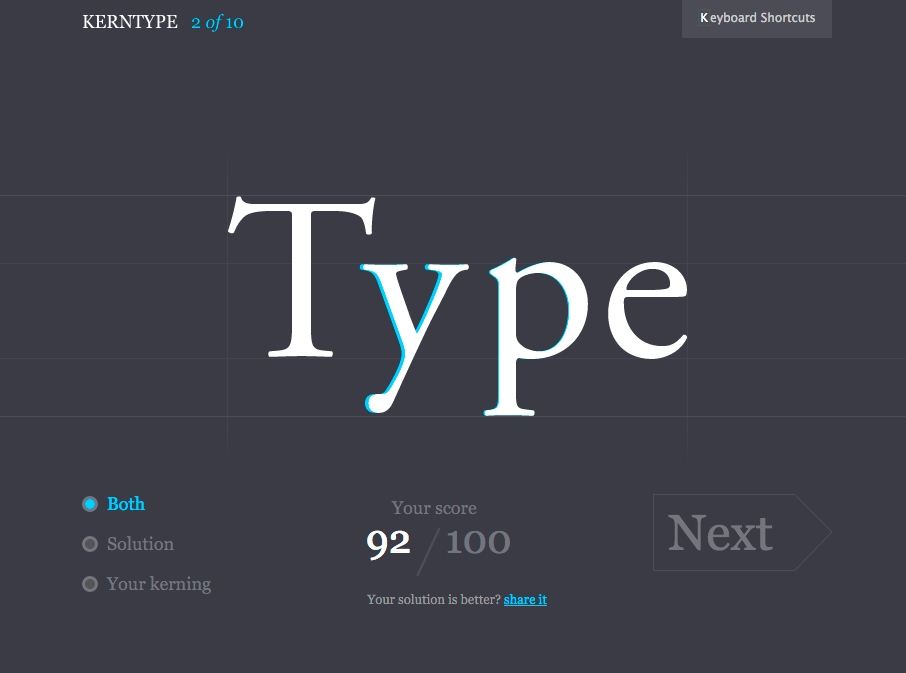Select the Both radio button
The width and height of the screenshot is (906, 673).
click(x=90, y=504)
